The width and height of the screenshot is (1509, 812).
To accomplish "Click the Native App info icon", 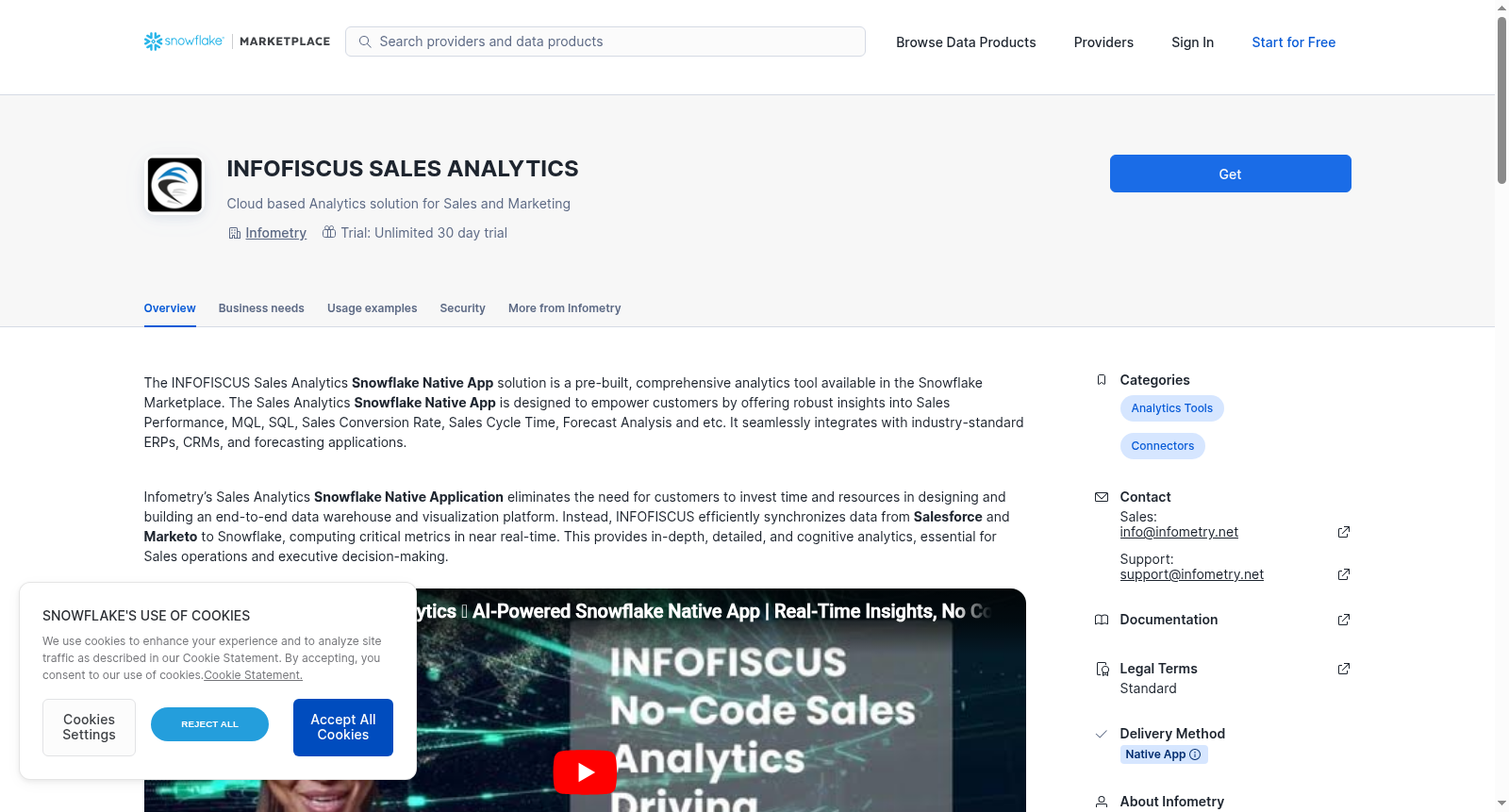I will 1195,754.
